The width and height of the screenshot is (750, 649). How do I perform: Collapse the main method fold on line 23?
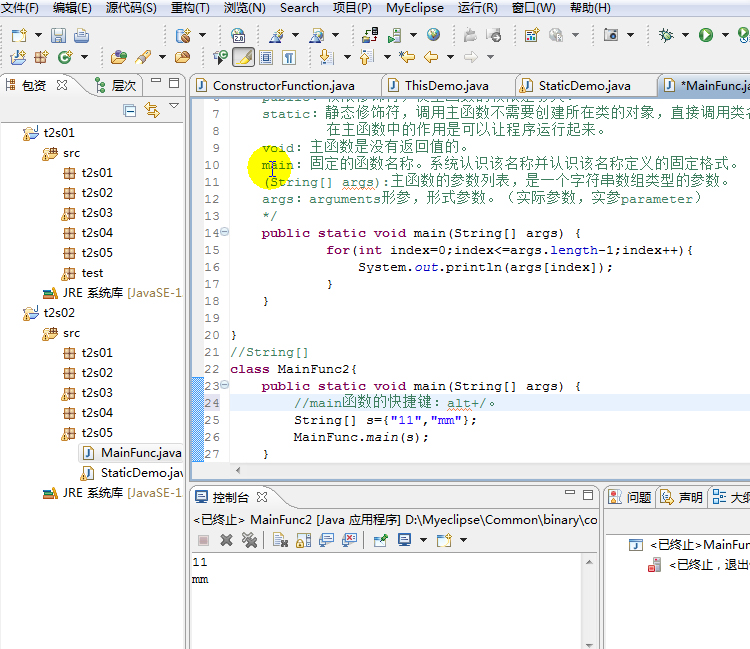click(224, 385)
